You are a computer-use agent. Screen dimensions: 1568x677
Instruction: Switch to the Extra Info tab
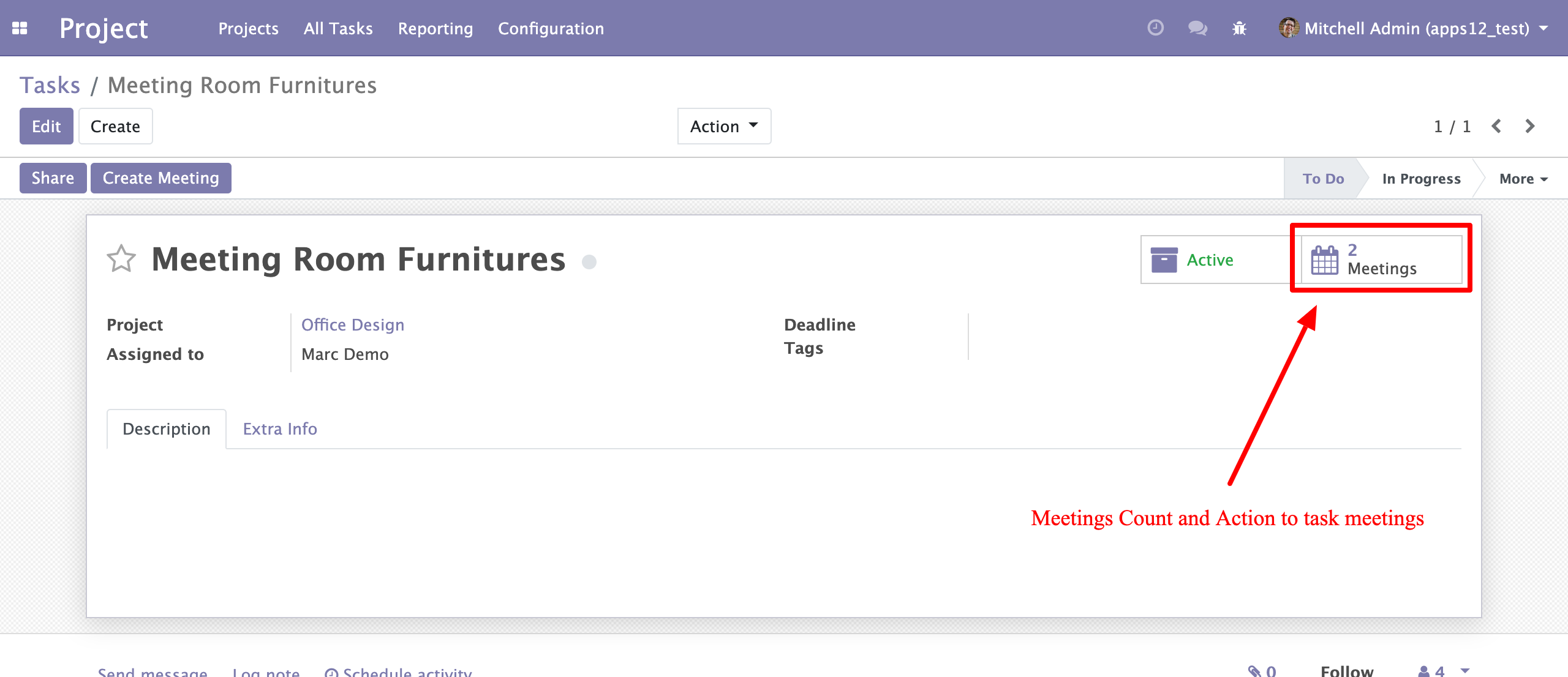pyautogui.click(x=280, y=428)
